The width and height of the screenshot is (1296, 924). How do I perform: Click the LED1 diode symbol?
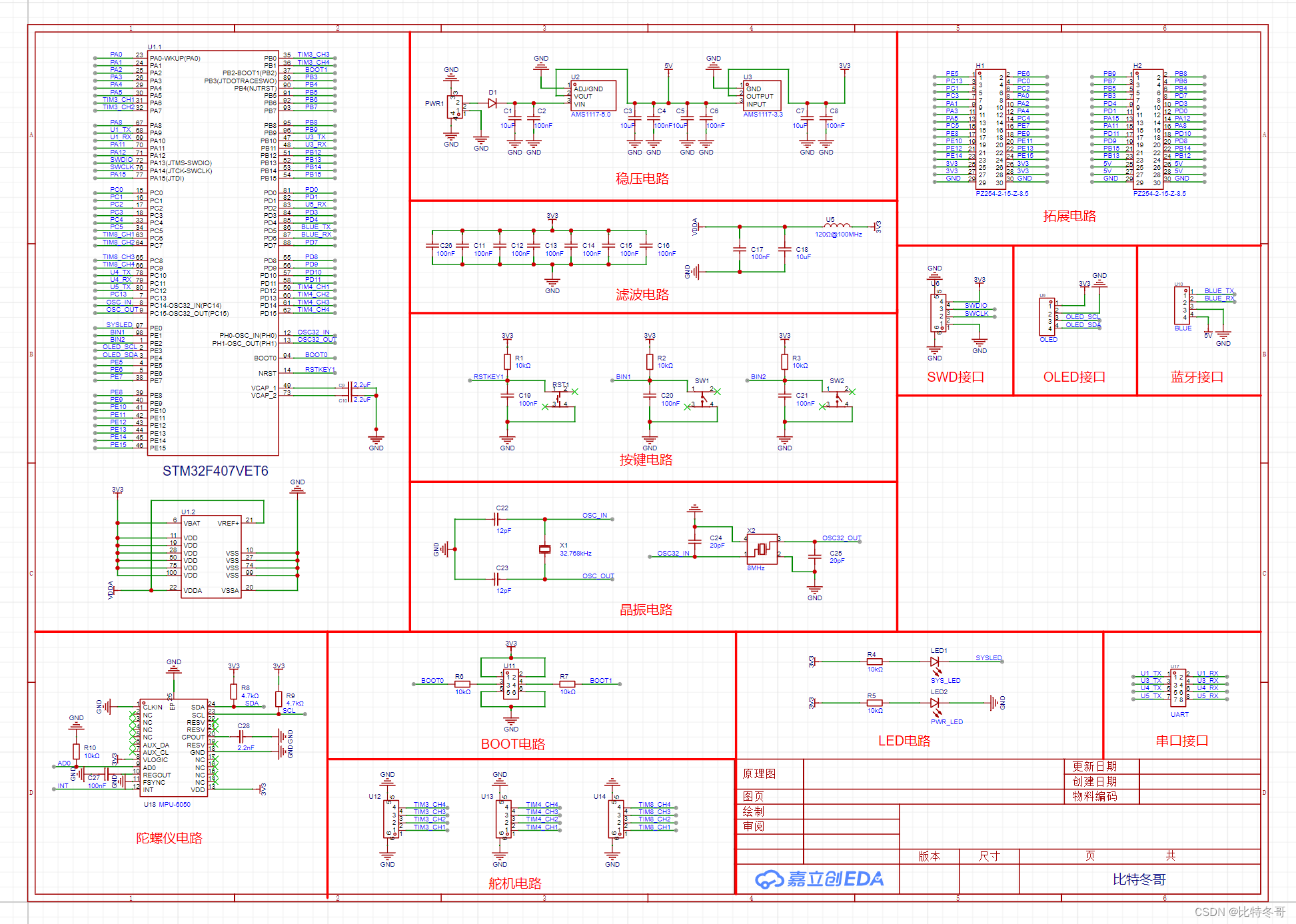point(934,662)
